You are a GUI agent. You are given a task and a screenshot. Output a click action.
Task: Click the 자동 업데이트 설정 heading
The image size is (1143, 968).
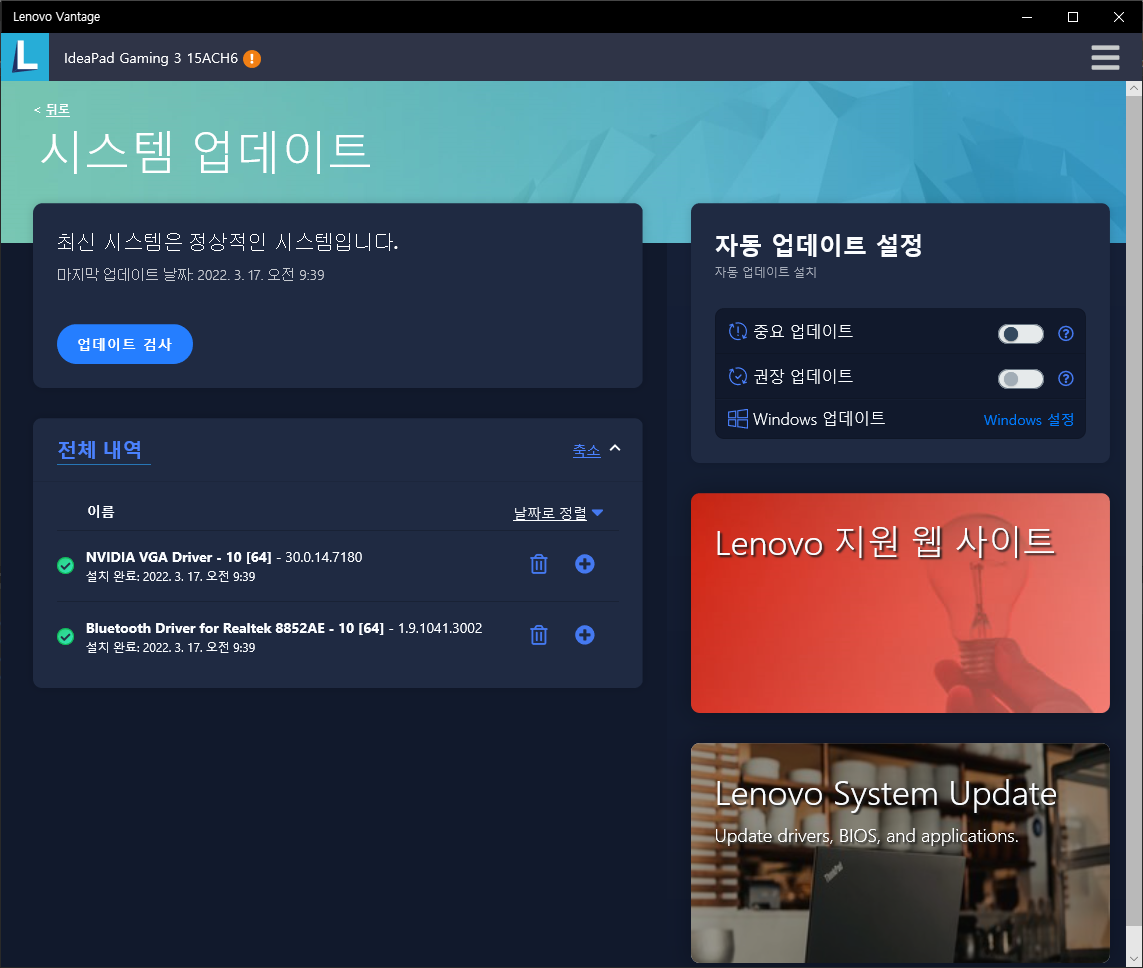[819, 245]
